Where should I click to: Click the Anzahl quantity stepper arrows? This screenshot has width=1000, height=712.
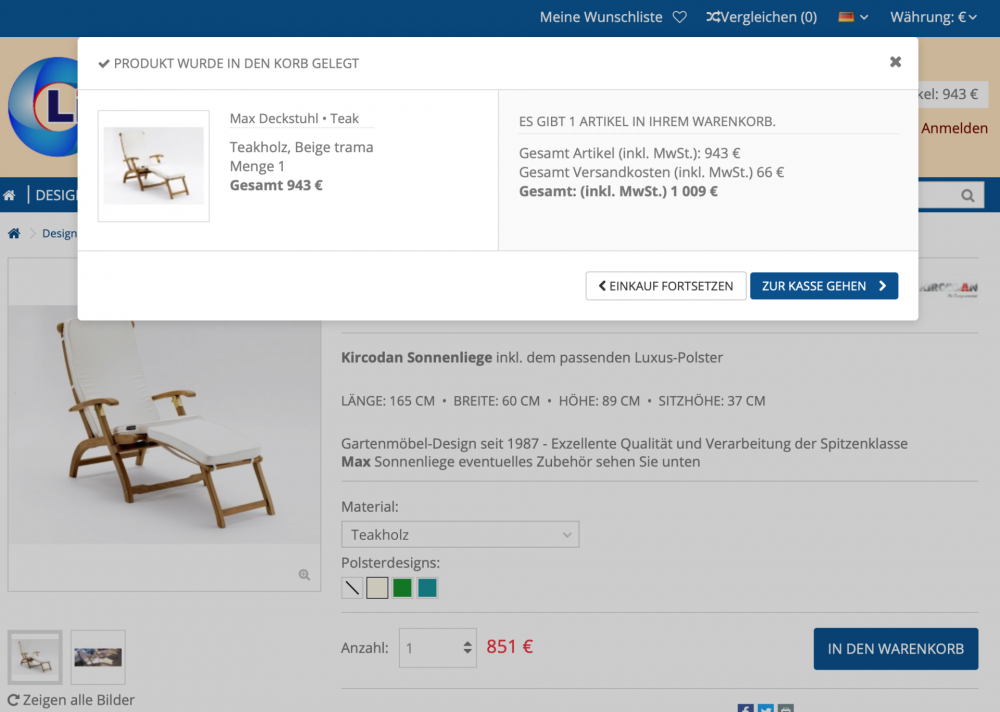tap(467, 648)
